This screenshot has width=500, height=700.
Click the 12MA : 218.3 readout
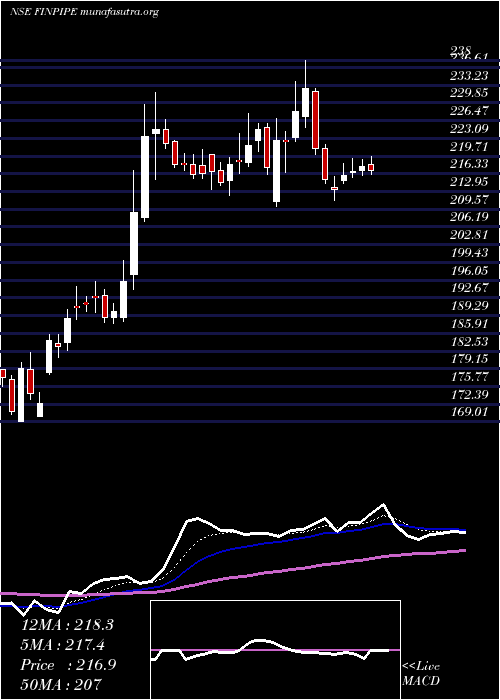click(67, 625)
